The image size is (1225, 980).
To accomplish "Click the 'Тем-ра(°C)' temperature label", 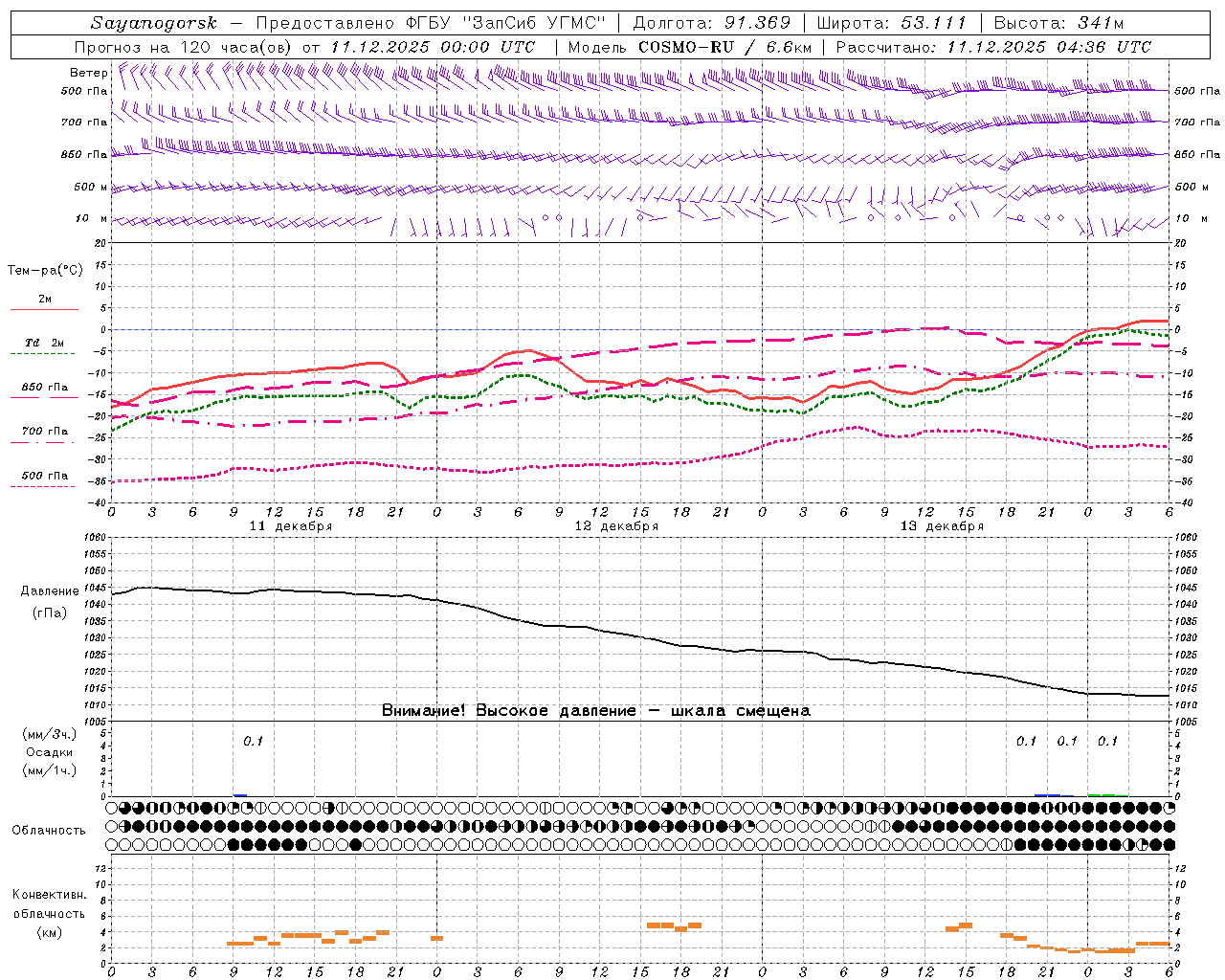I will (45, 271).
